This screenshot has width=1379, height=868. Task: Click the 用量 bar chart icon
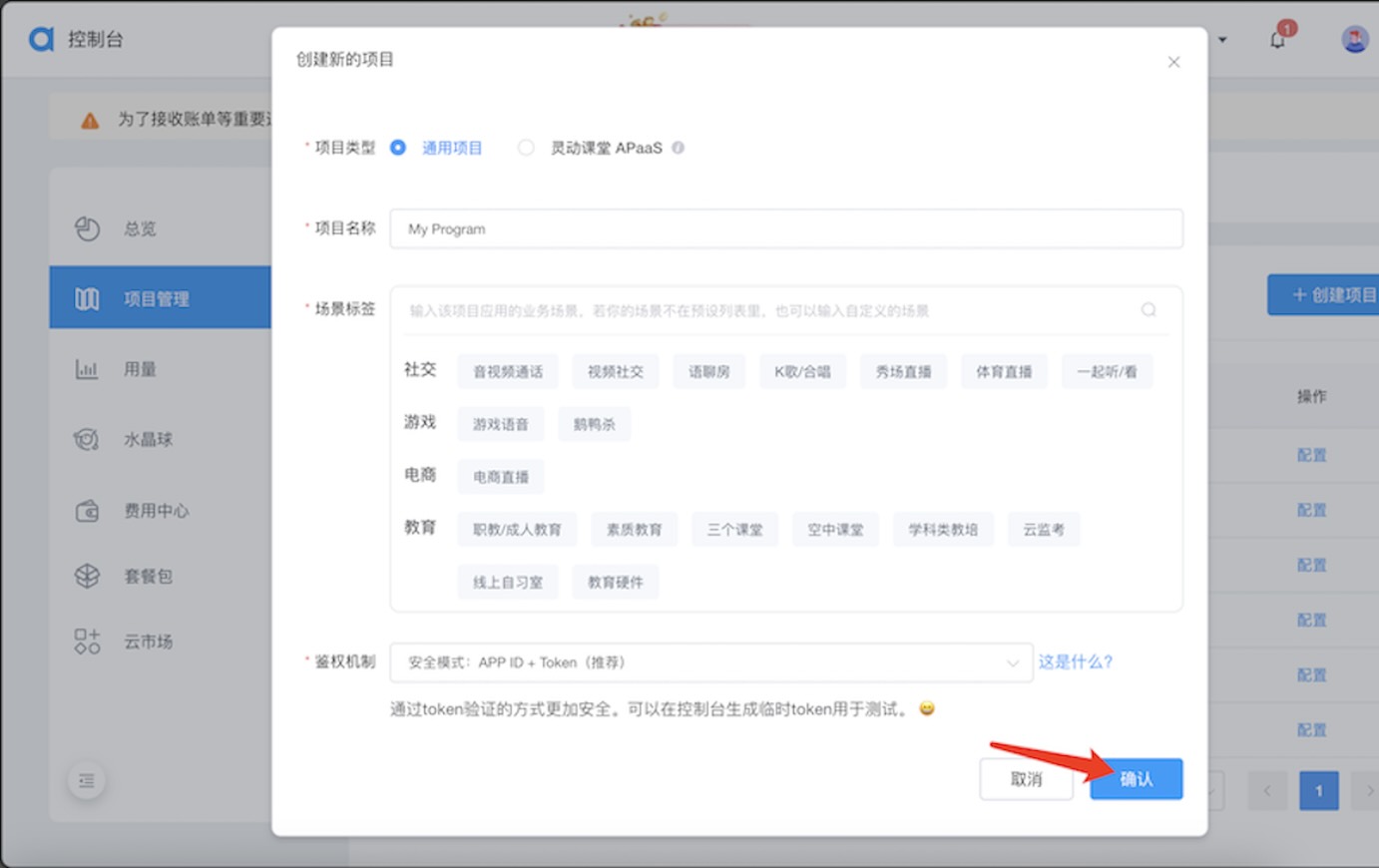(87, 369)
